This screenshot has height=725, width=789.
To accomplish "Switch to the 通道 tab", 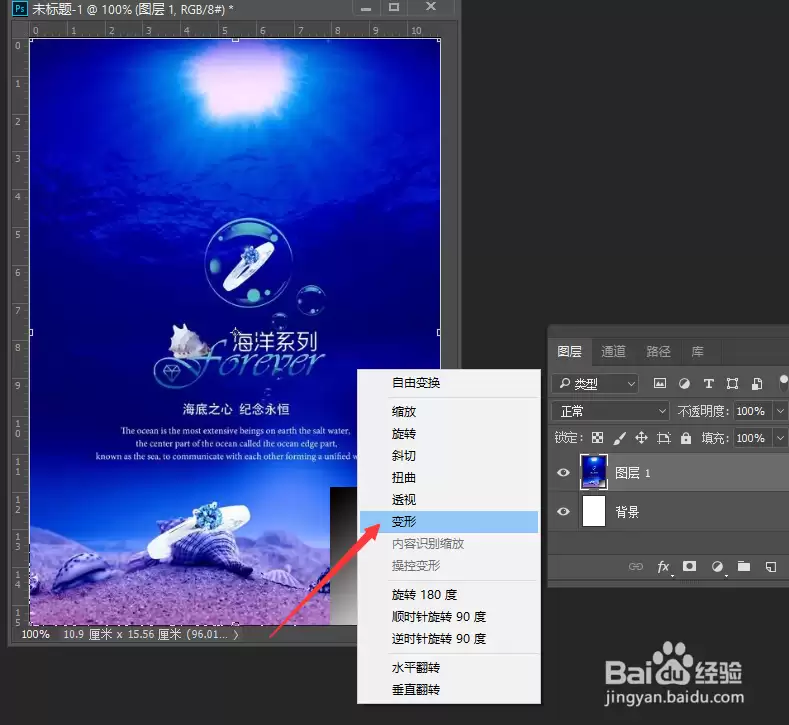I will click(613, 351).
